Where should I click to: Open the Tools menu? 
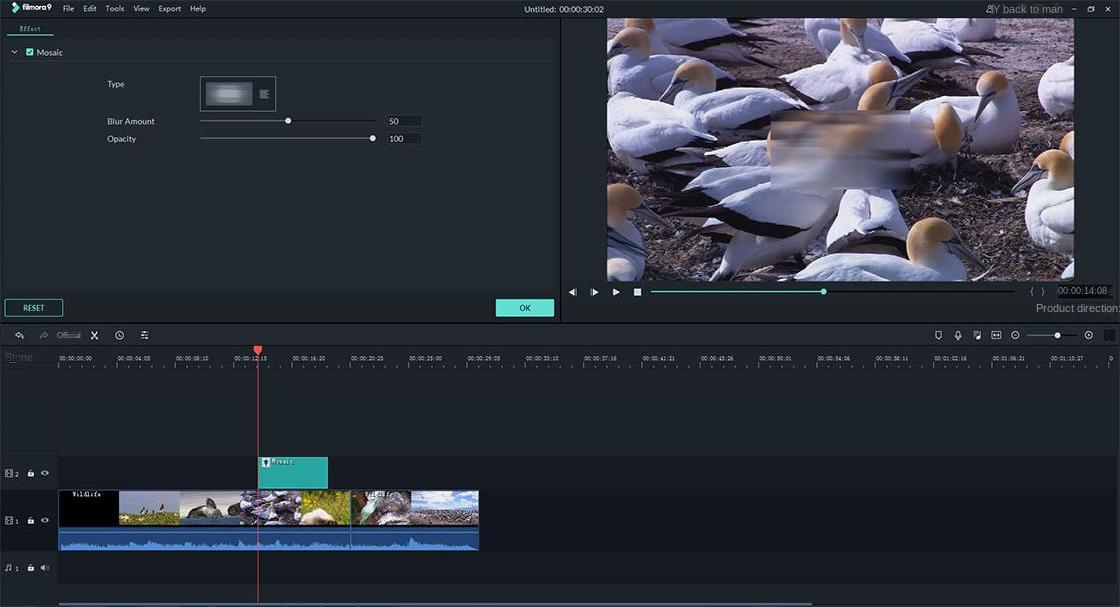[x=115, y=9]
